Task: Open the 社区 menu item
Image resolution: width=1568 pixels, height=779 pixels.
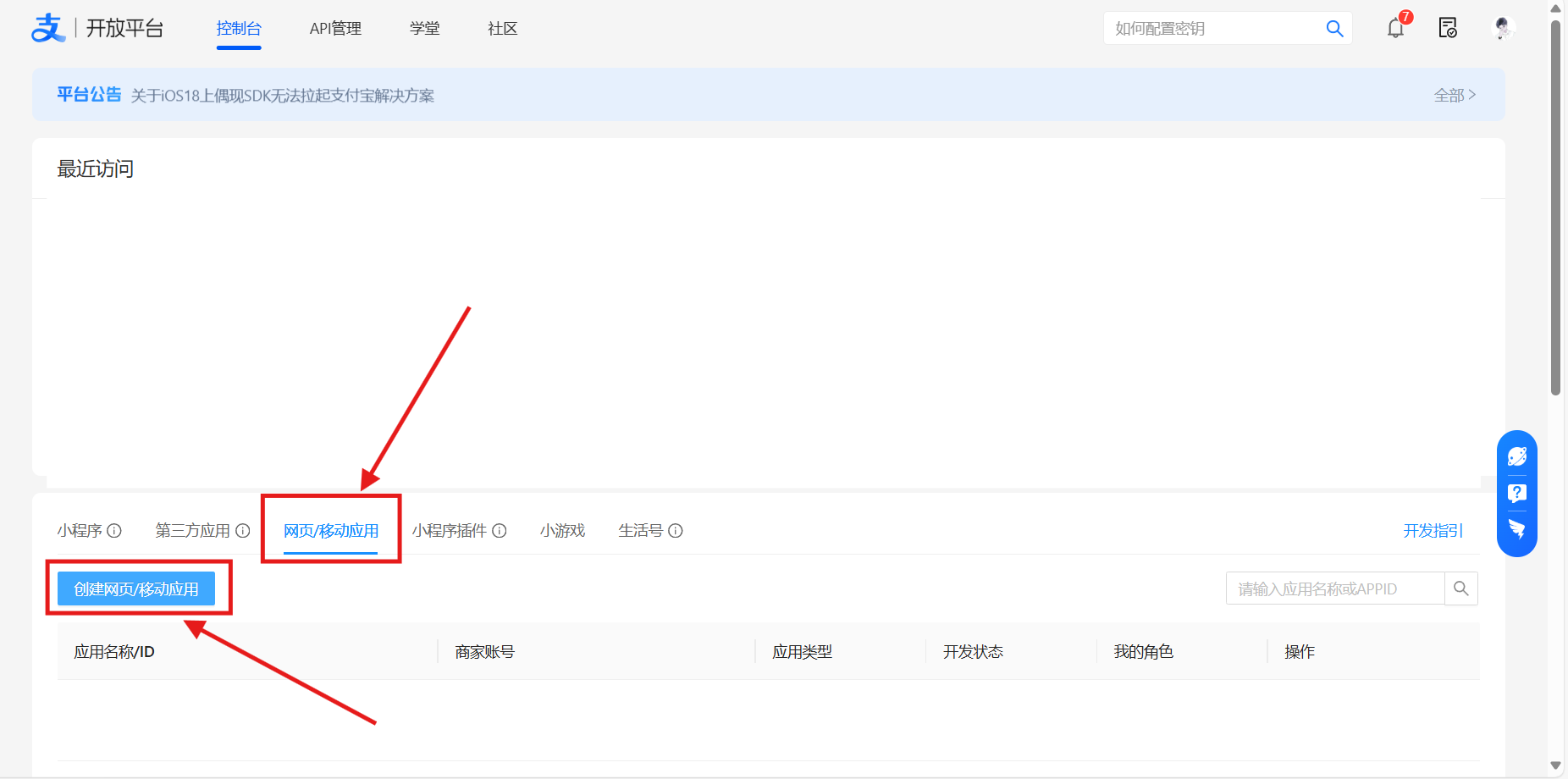Action: [x=501, y=28]
